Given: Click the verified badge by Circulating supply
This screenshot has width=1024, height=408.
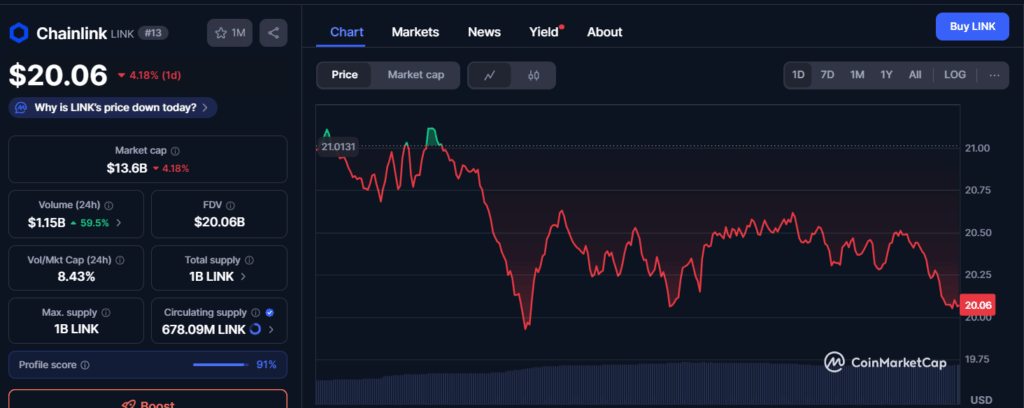Looking at the screenshot, I should point(270,313).
